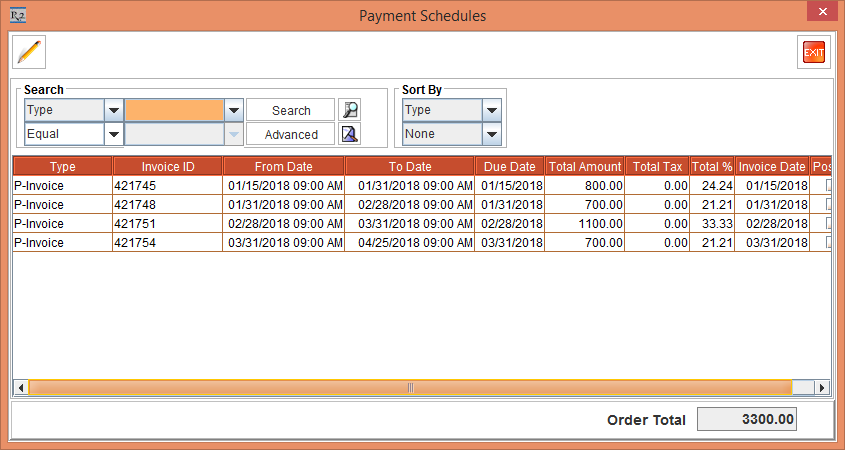Open the Sort By Type dropdown
Image resolution: width=845 pixels, height=450 pixels.
click(491, 110)
